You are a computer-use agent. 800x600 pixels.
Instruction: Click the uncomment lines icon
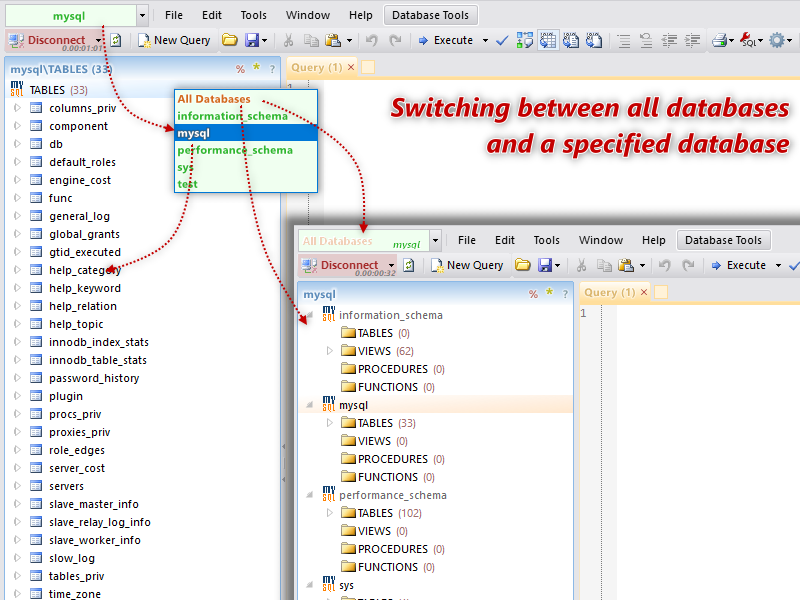646,40
